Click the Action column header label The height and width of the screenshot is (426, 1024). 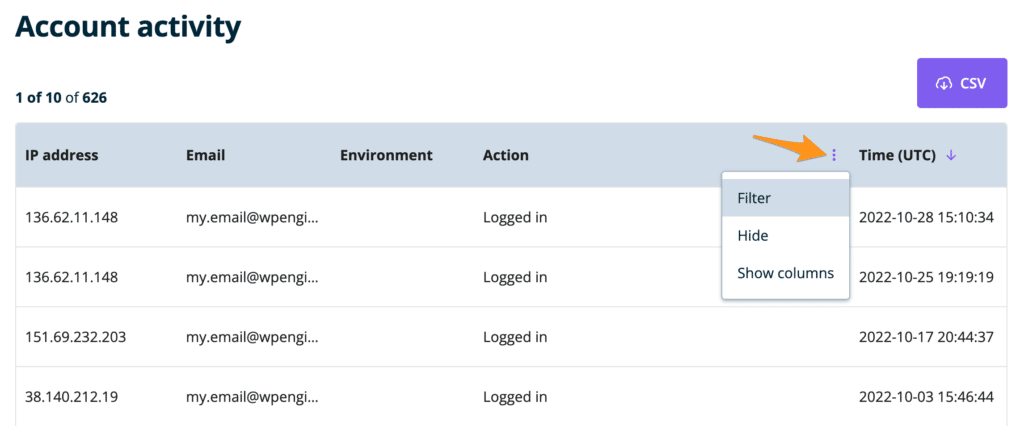click(x=506, y=155)
